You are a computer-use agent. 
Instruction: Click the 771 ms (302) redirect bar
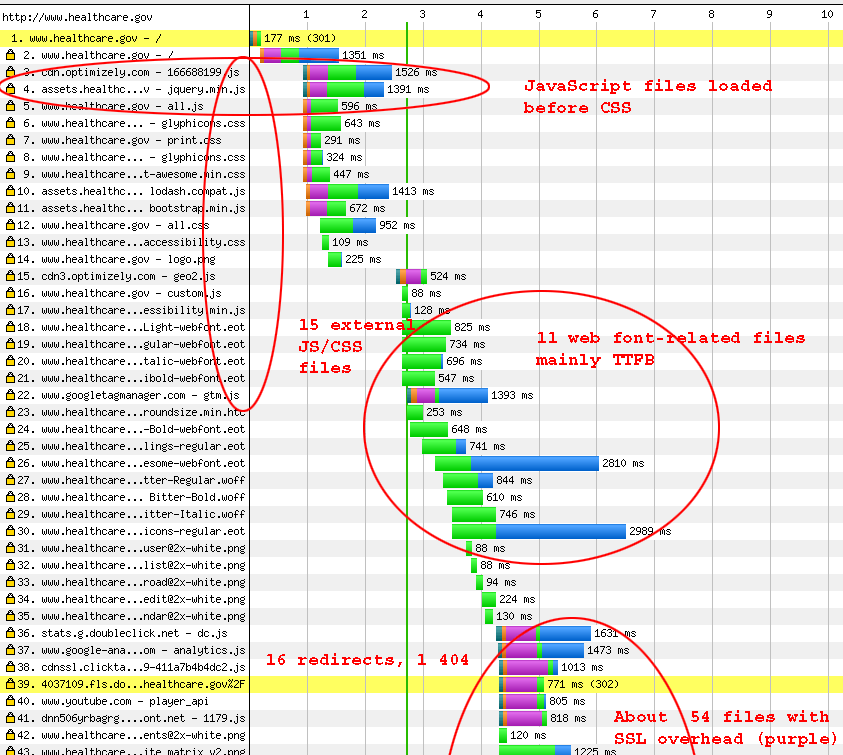tap(521, 685)
